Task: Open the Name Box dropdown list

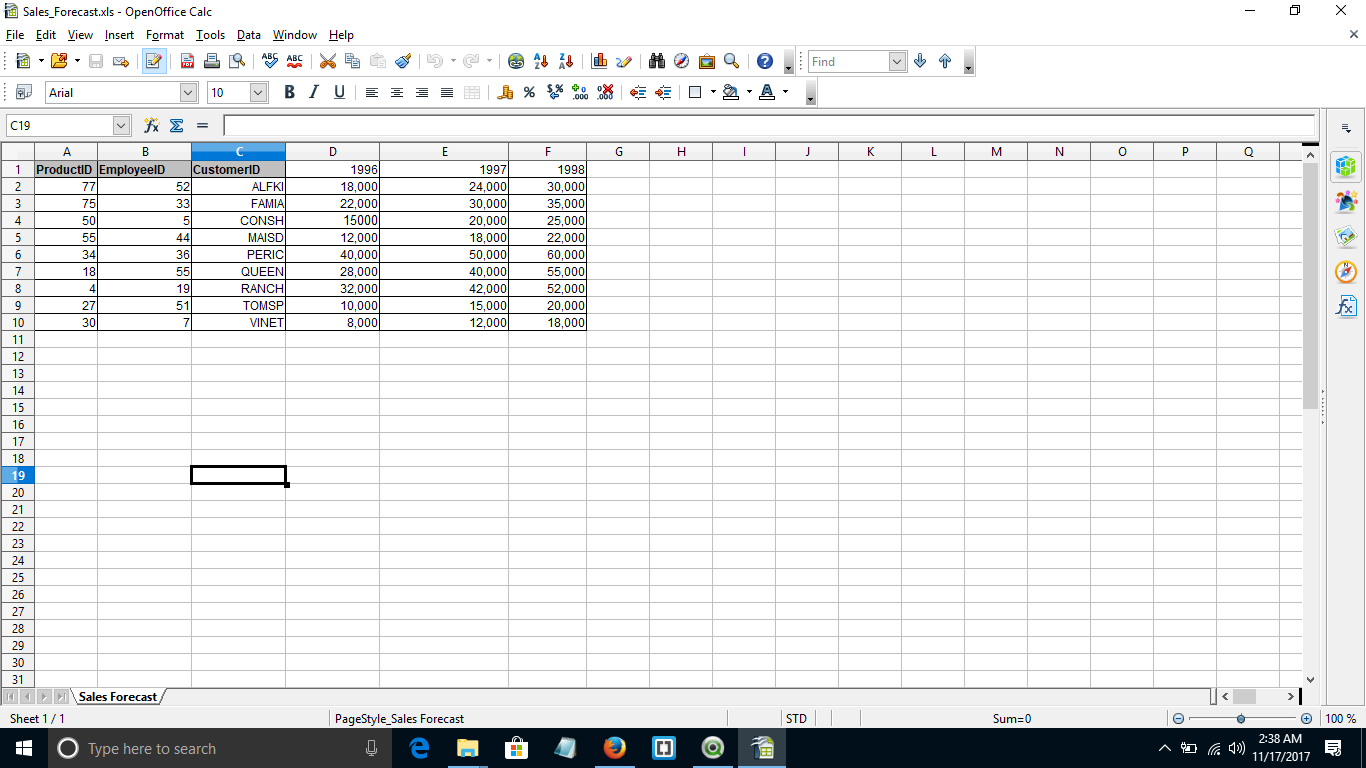Action: tap(122, 126)
